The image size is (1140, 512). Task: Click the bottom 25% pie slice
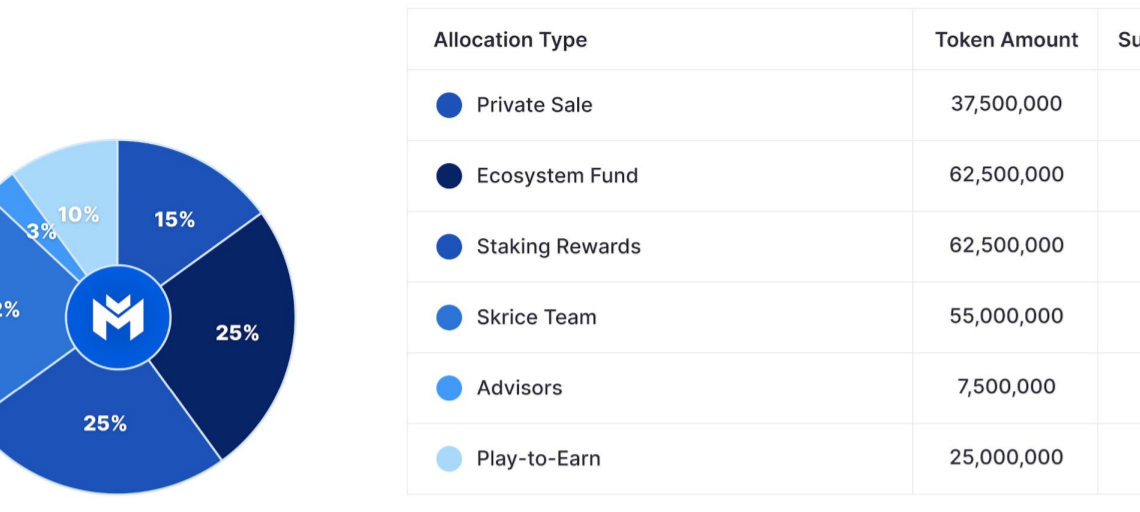coord(105,429)
